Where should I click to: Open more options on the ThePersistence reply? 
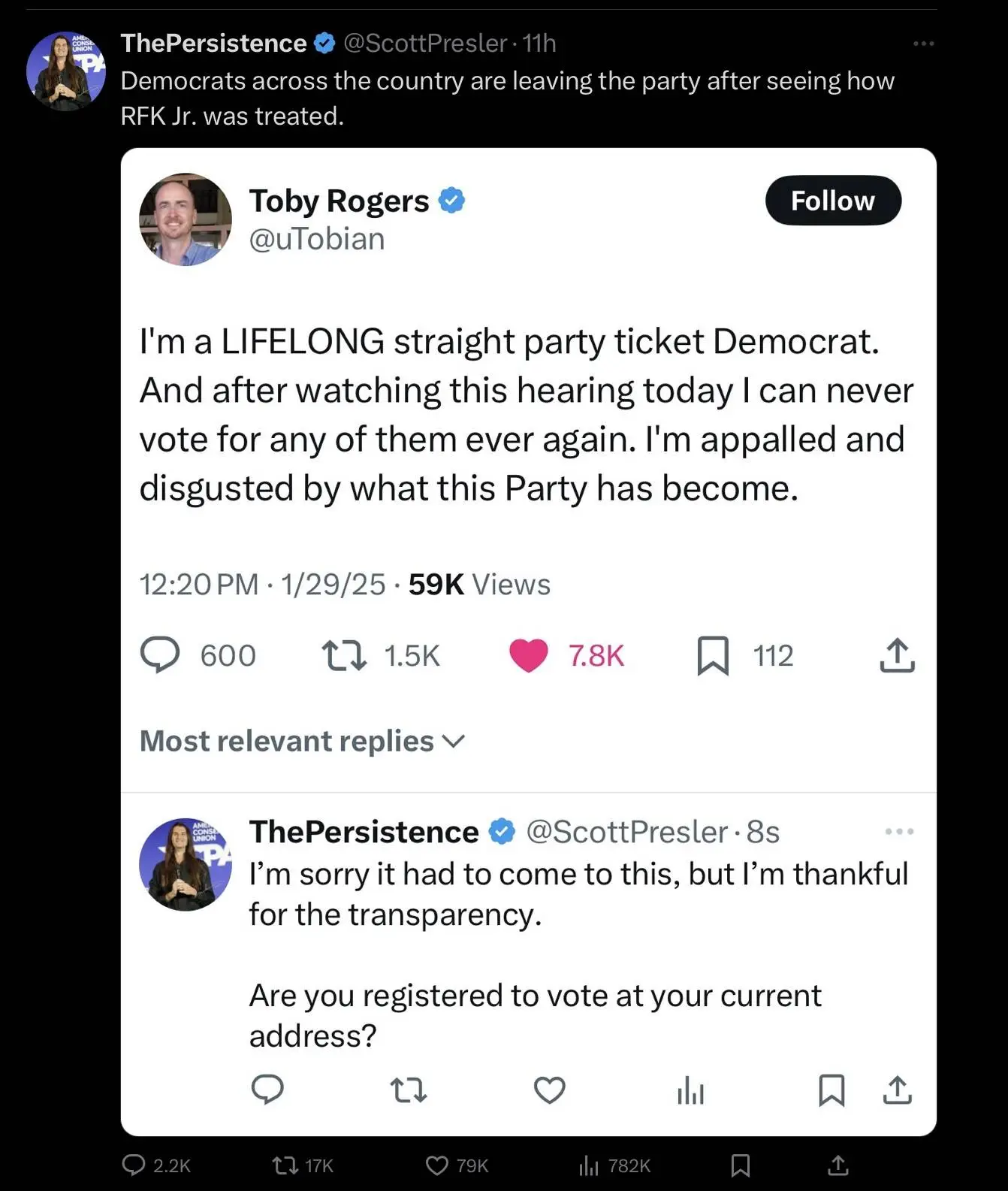pyautogui.click(x=899, y=831)
